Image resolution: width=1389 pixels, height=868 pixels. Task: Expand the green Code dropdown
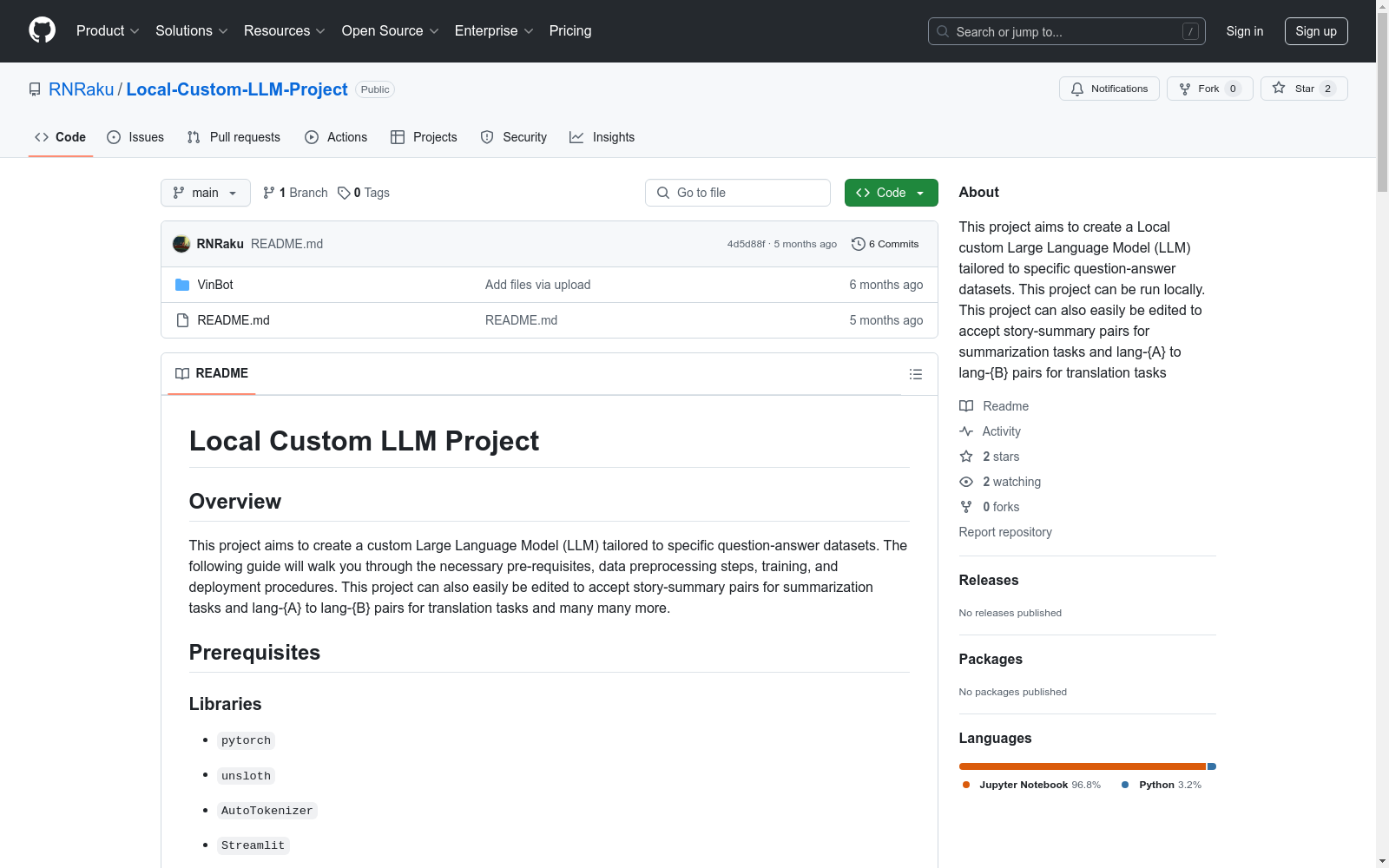tap(891, 193)
